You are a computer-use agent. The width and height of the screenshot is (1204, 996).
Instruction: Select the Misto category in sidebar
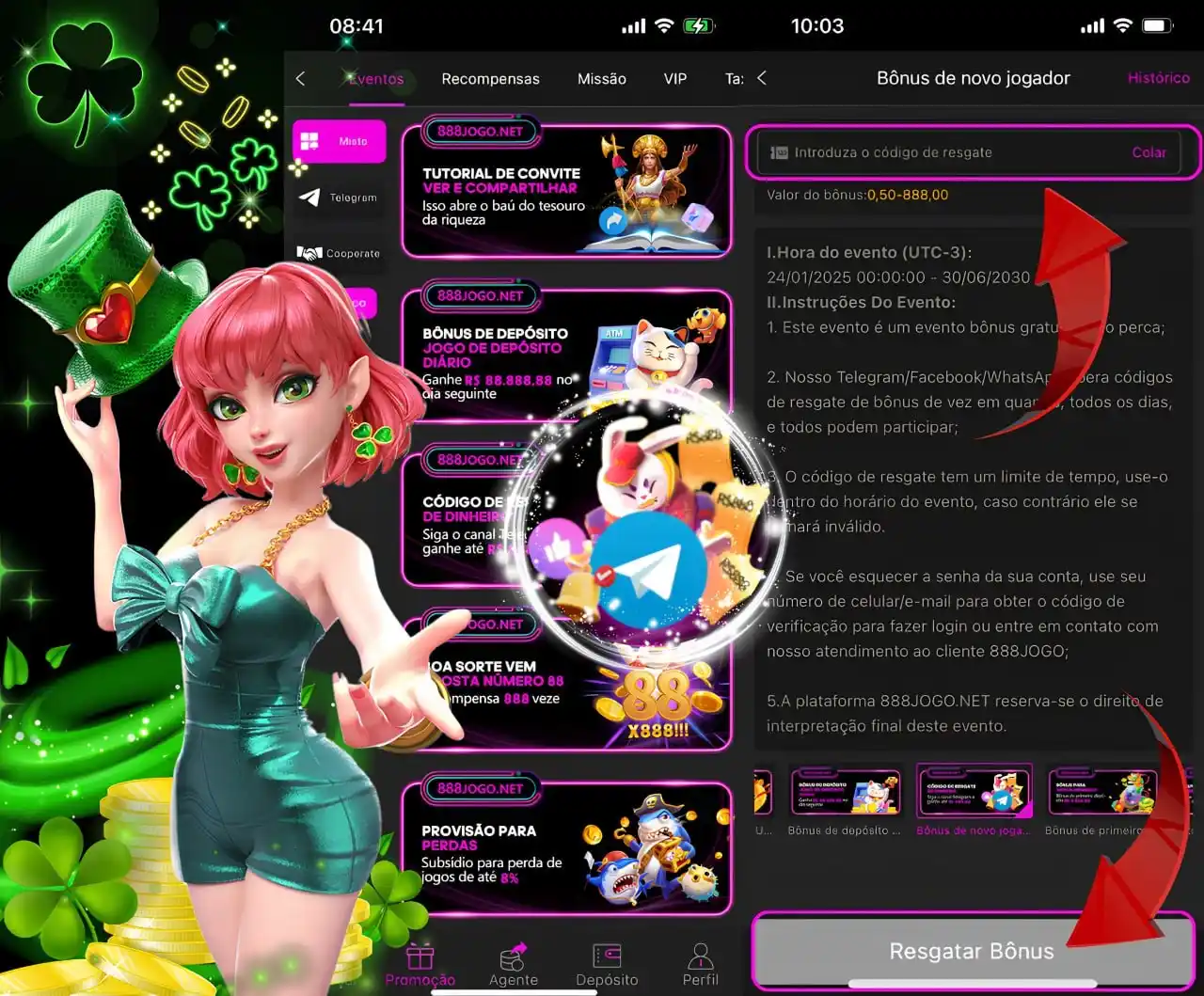(339, 141)
